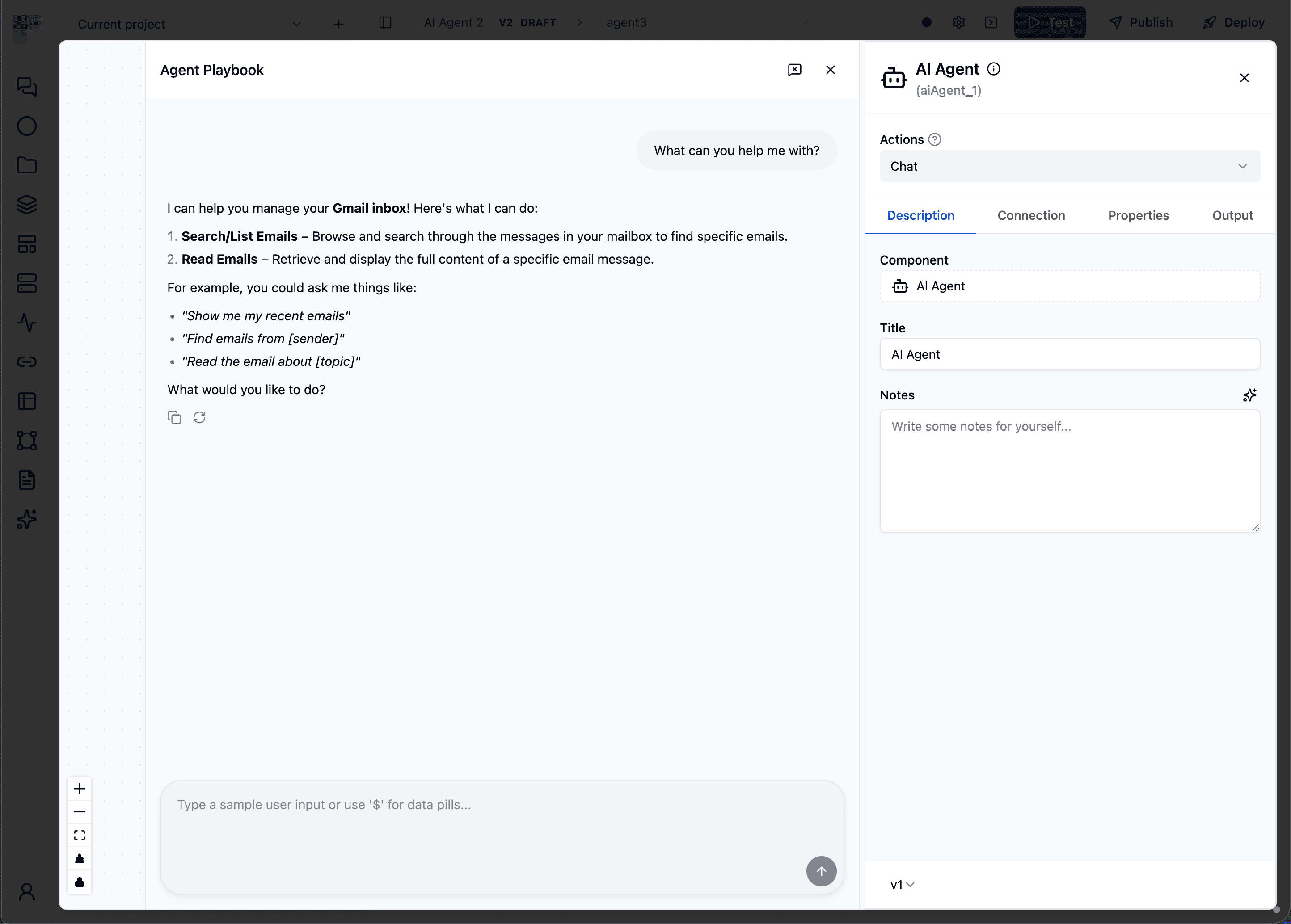Click the panel expand icon in top bar

pyautogui.click(x=991, y=23)
